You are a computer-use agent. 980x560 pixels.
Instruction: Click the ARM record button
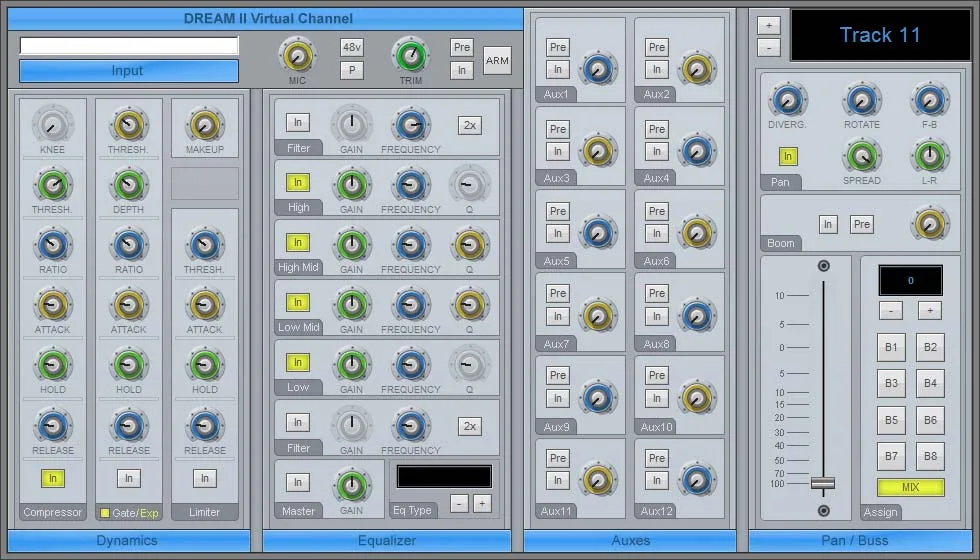tap(498, 61)
